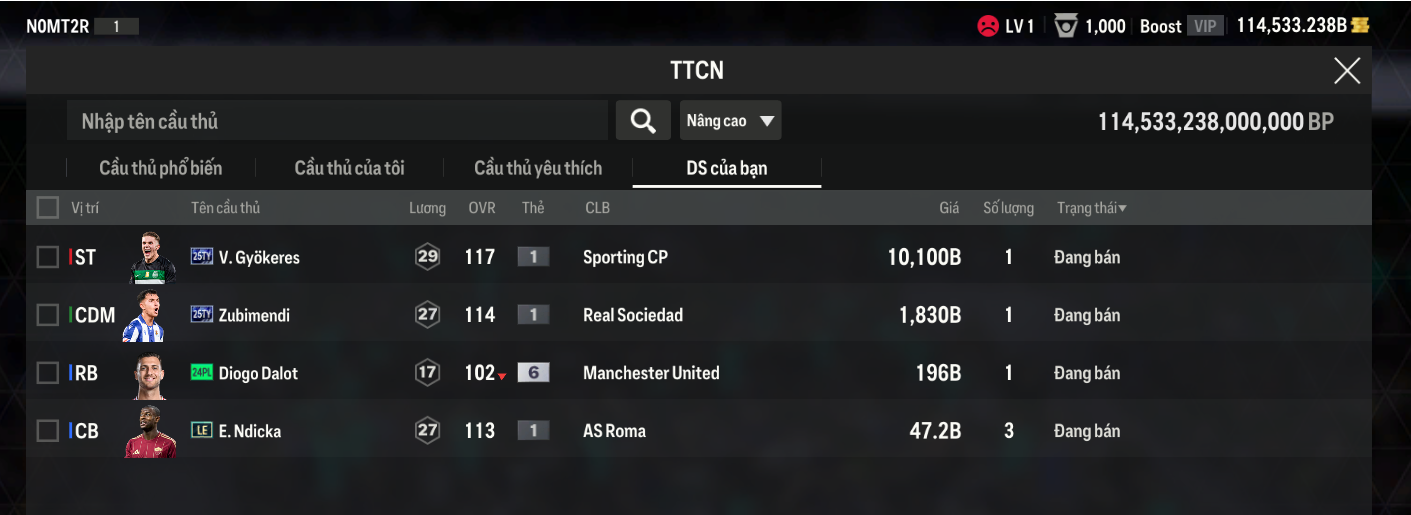Tick the checkbox for Zubimendi row
The height and width of the screenshot is (515, 1411).
[x=48, y=315]
